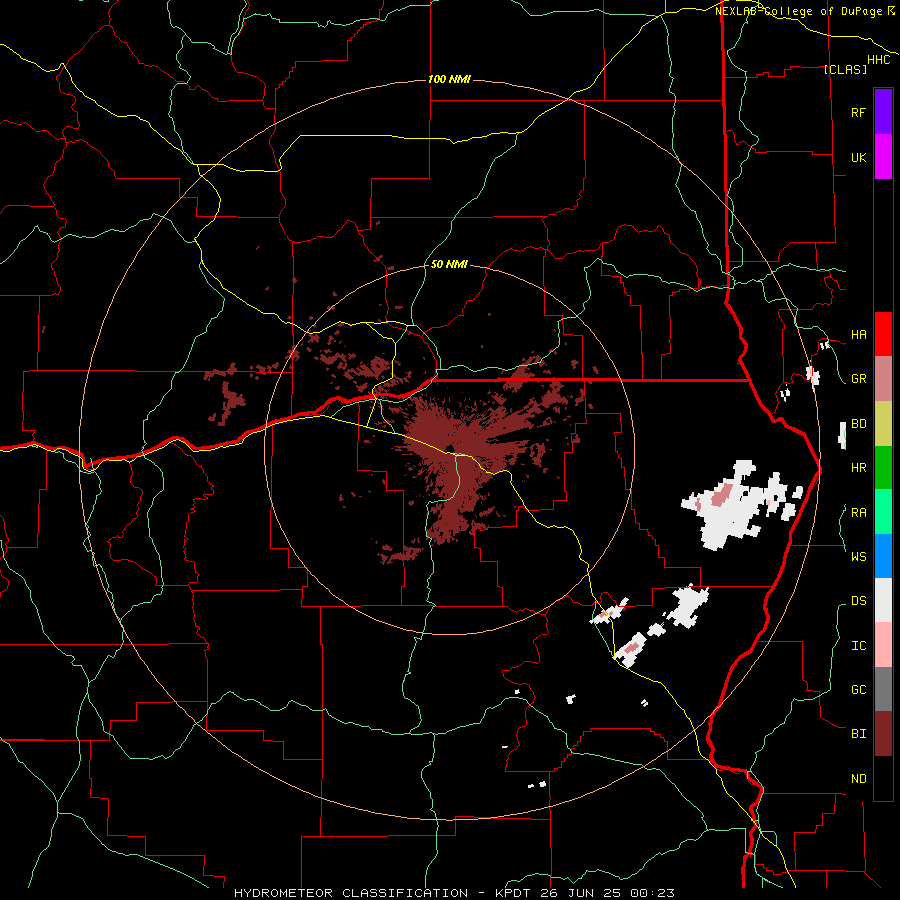
Task: Select the IC pink legend swatch
Action: tap(883, 645)
